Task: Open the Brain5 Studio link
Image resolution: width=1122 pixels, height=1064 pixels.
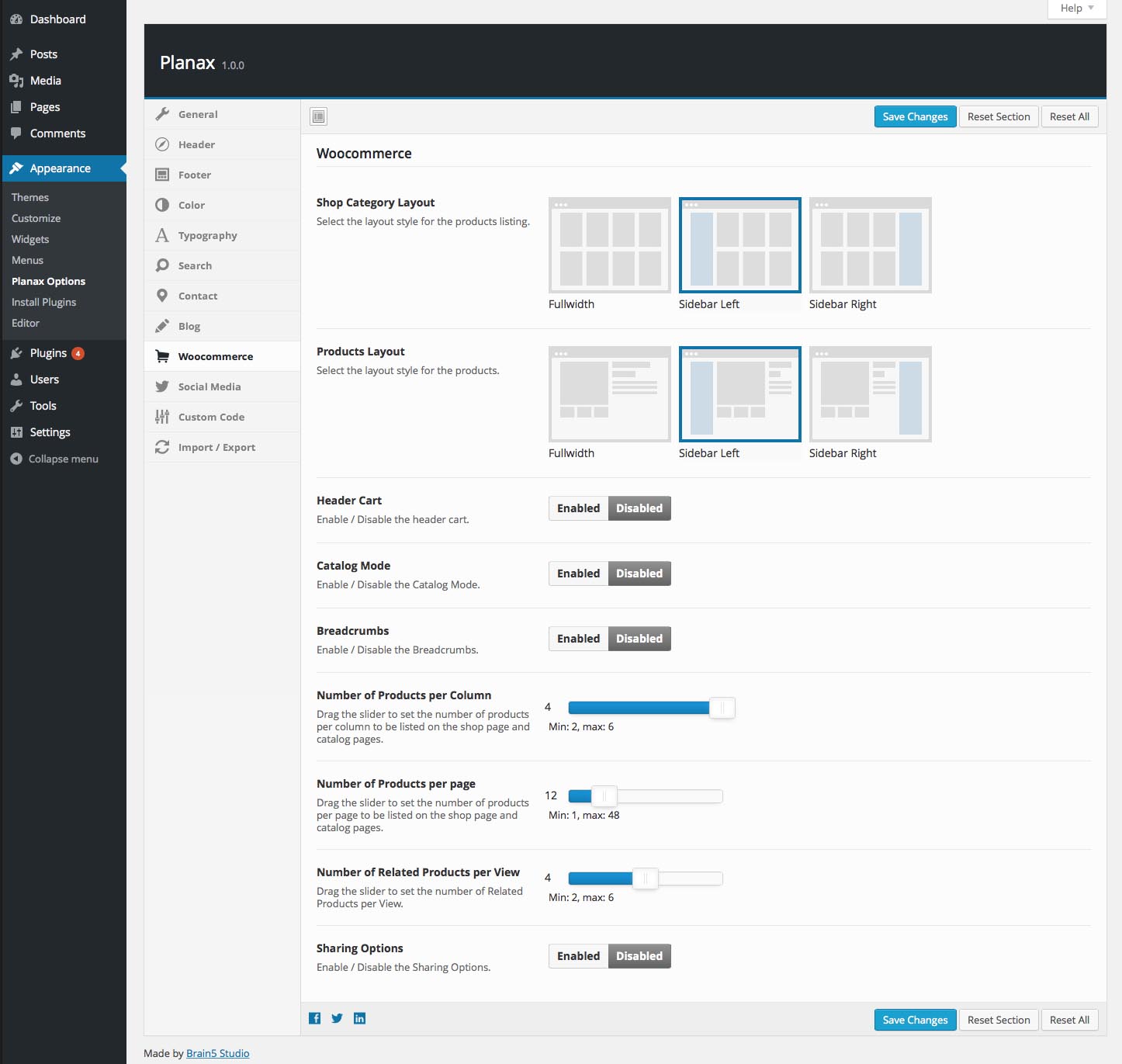Action: pos(217,1053)
